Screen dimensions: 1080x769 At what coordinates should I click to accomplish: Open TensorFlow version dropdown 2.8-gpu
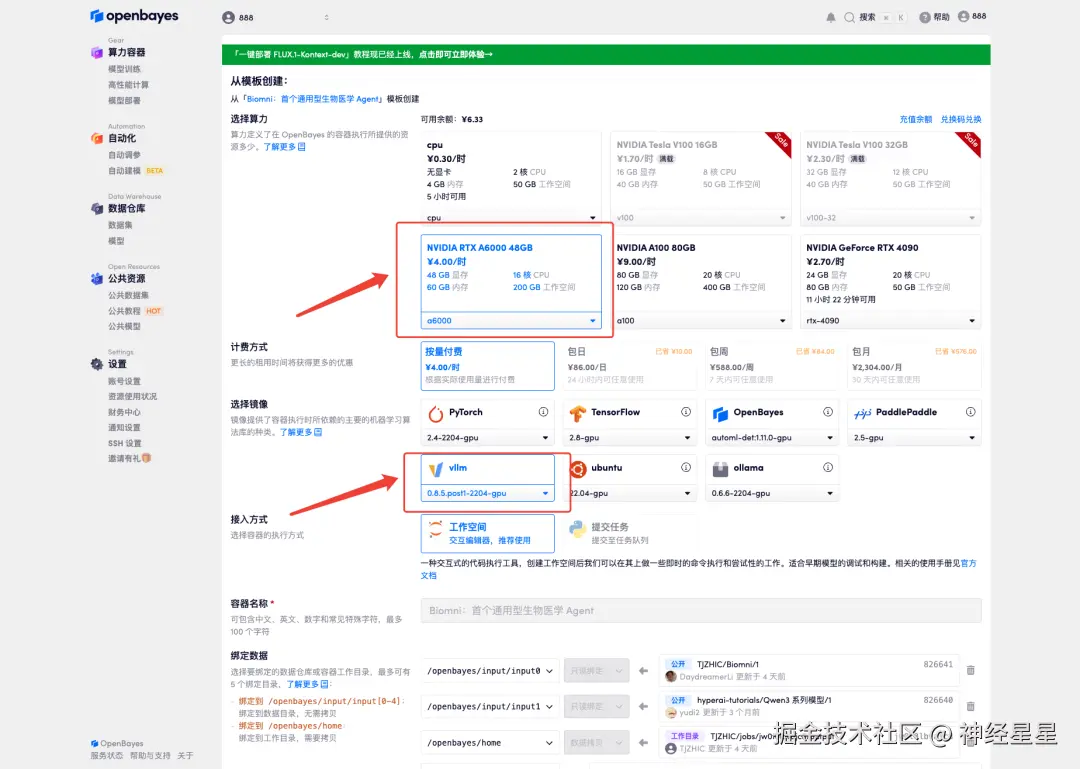pos(630,438)
